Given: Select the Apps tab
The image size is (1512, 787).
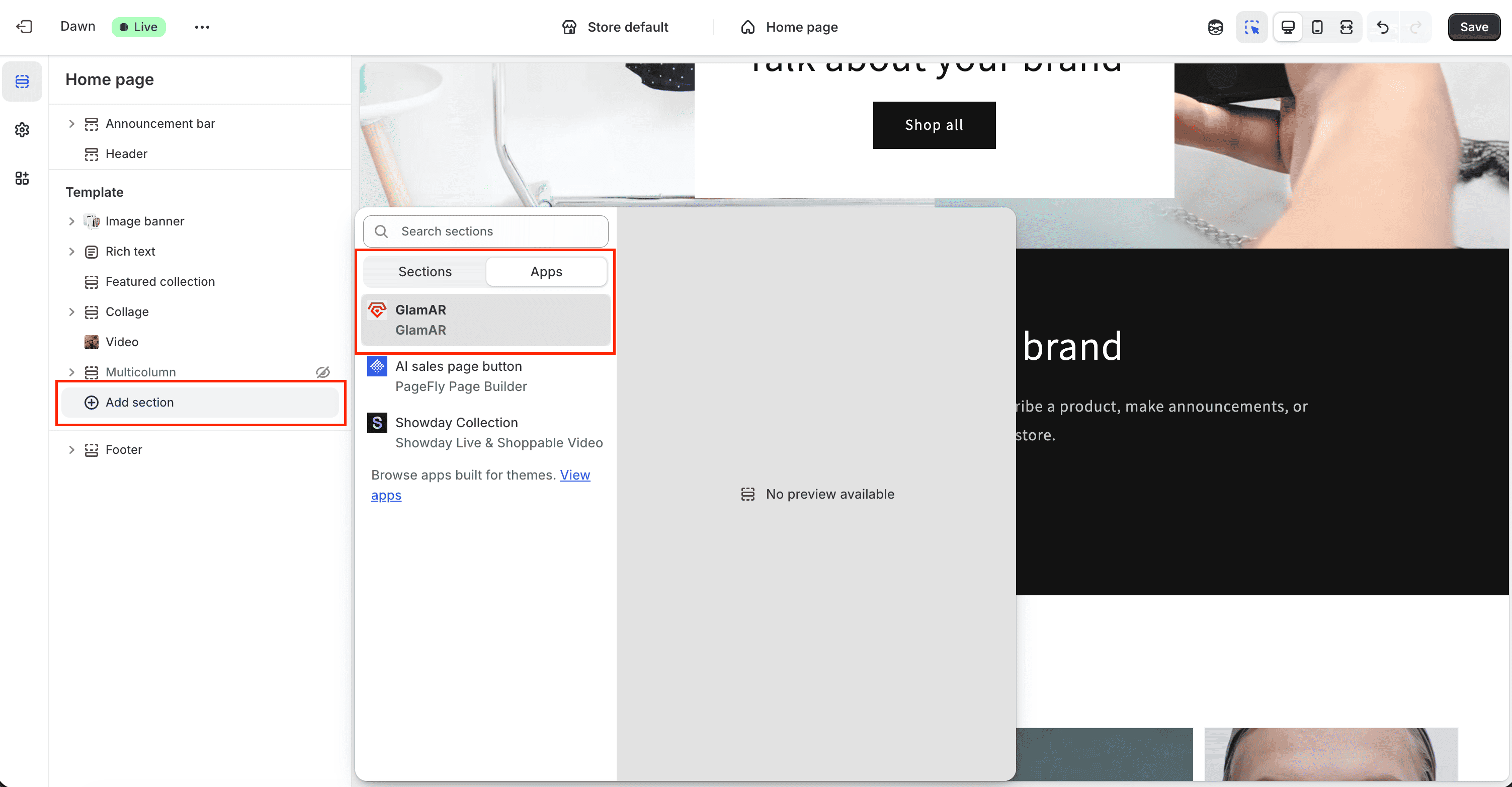Looking at the screenshot, I should (x=546, y=271).
